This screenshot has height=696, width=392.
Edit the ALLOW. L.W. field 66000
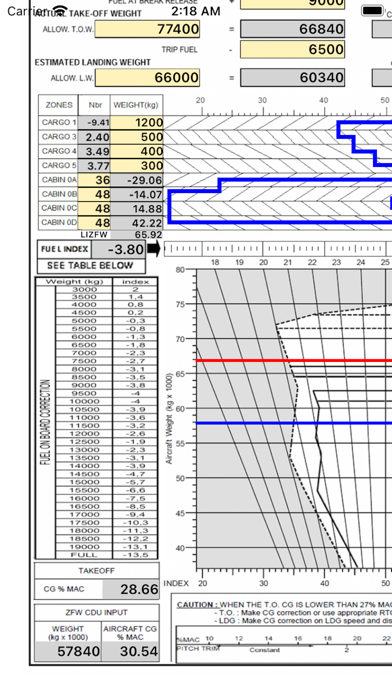147,78
